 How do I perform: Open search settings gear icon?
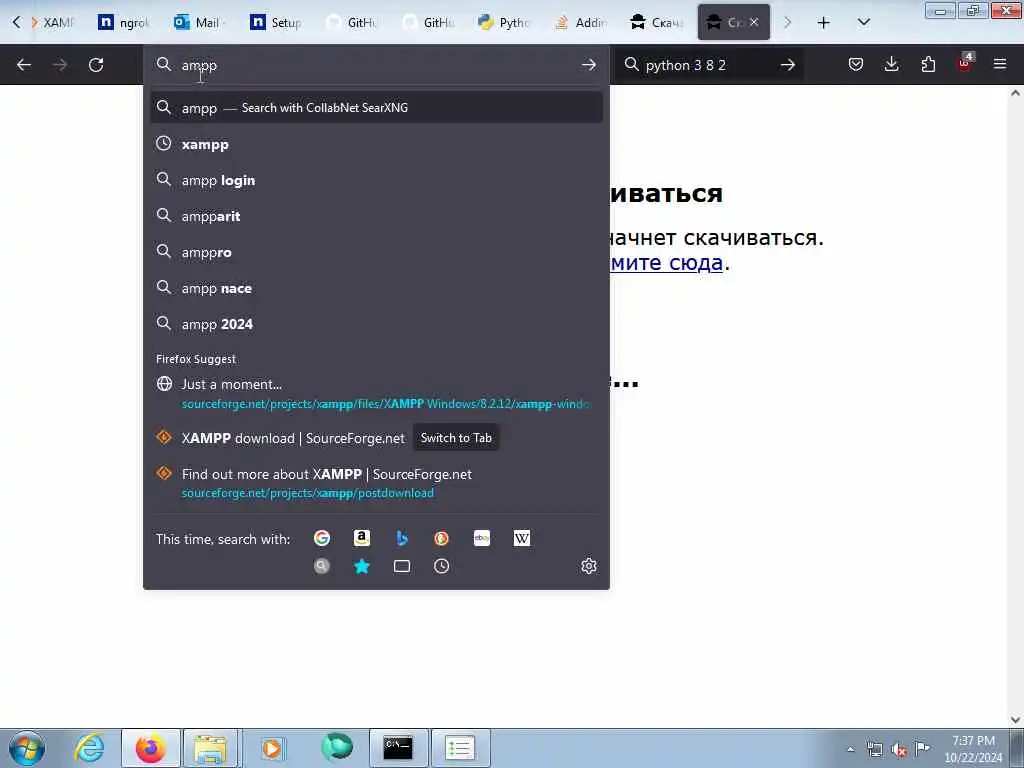click(588, 566)
